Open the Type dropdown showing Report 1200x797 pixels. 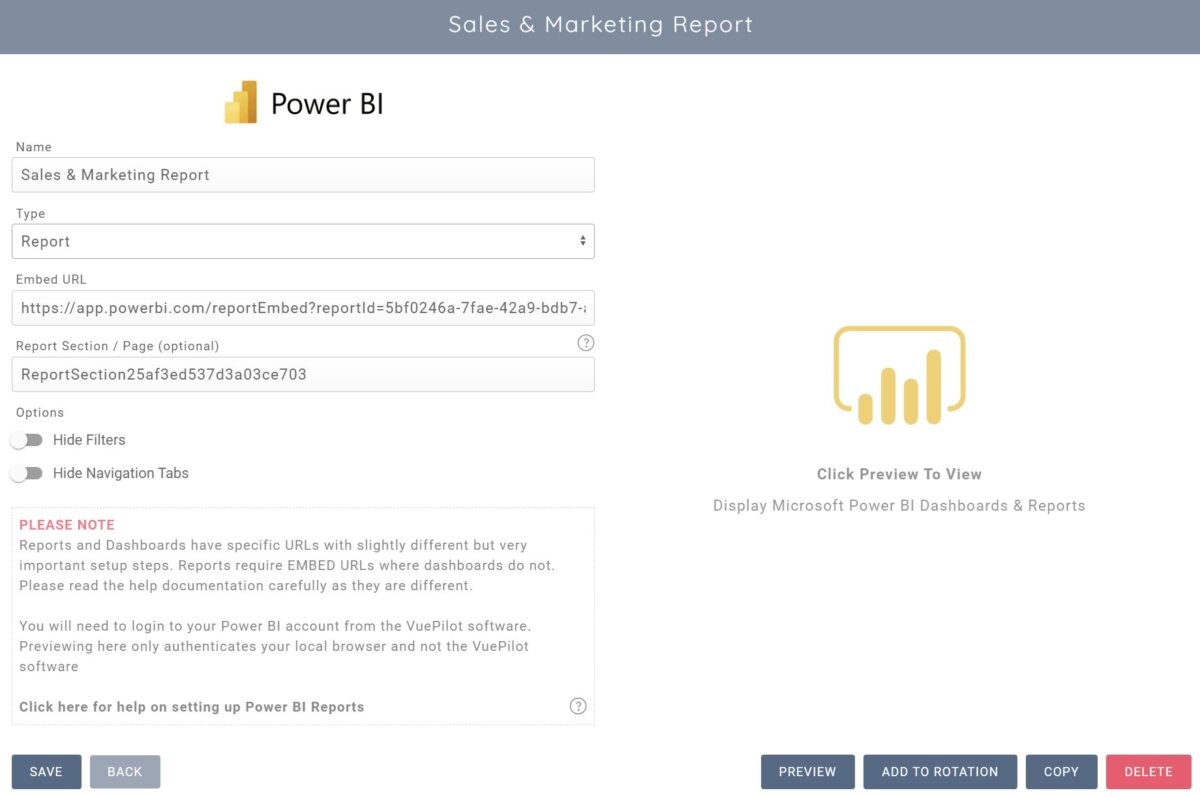pyautogui.click(x=303, y=241)
